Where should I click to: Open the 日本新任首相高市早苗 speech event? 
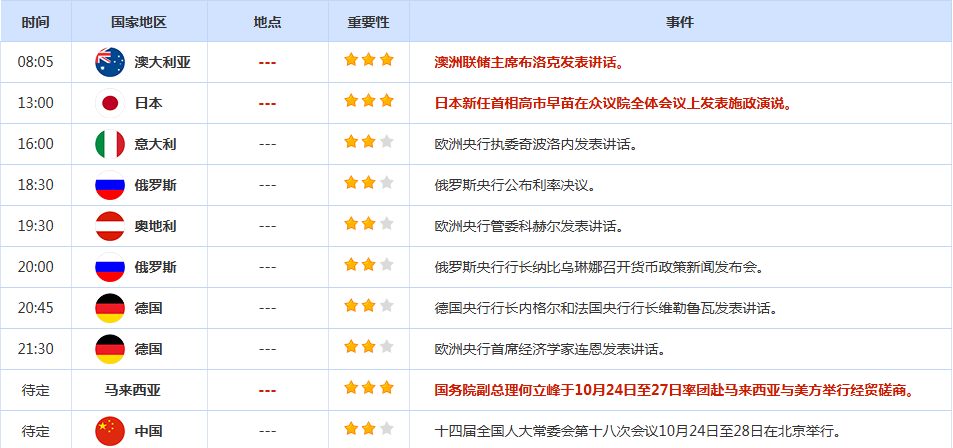(x=612, y=103)
